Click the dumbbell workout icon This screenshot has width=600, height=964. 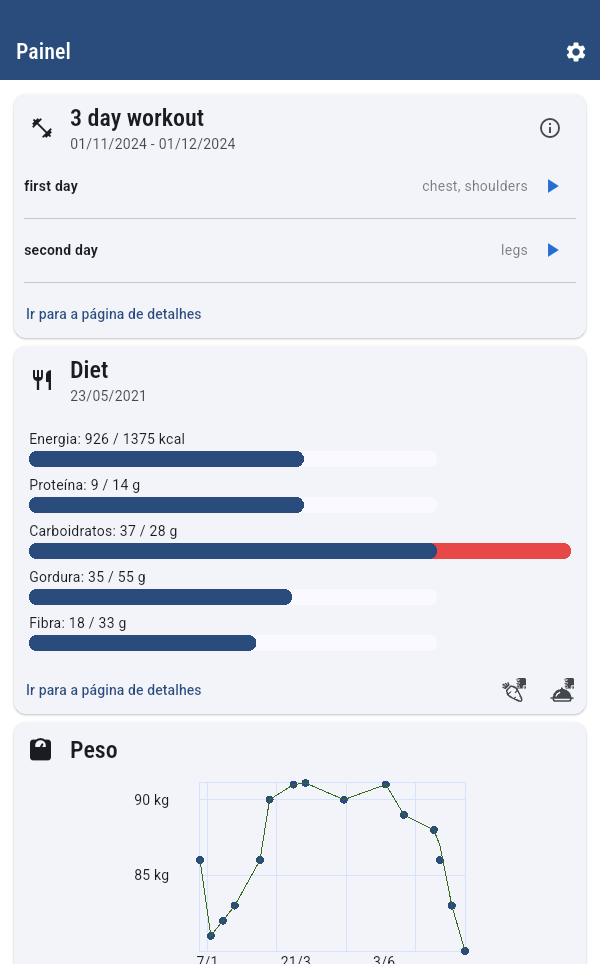pos(42,128)
